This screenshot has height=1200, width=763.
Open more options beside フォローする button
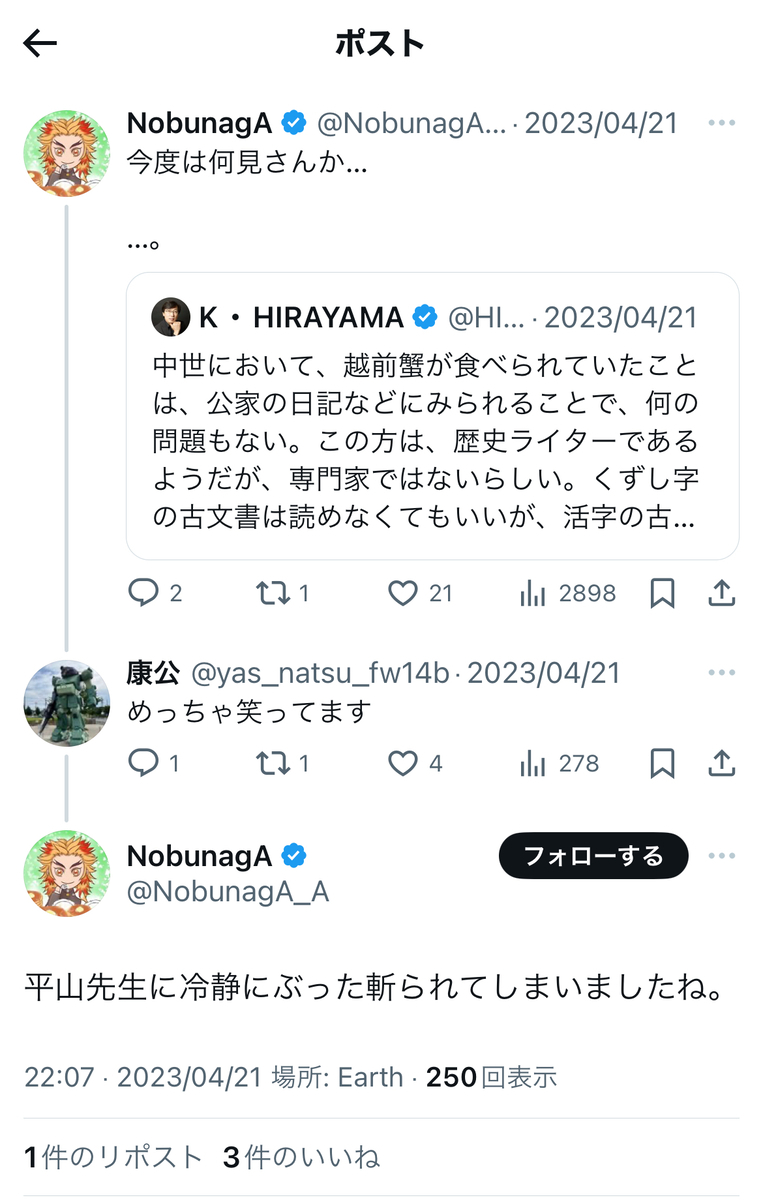coord(721,856)
